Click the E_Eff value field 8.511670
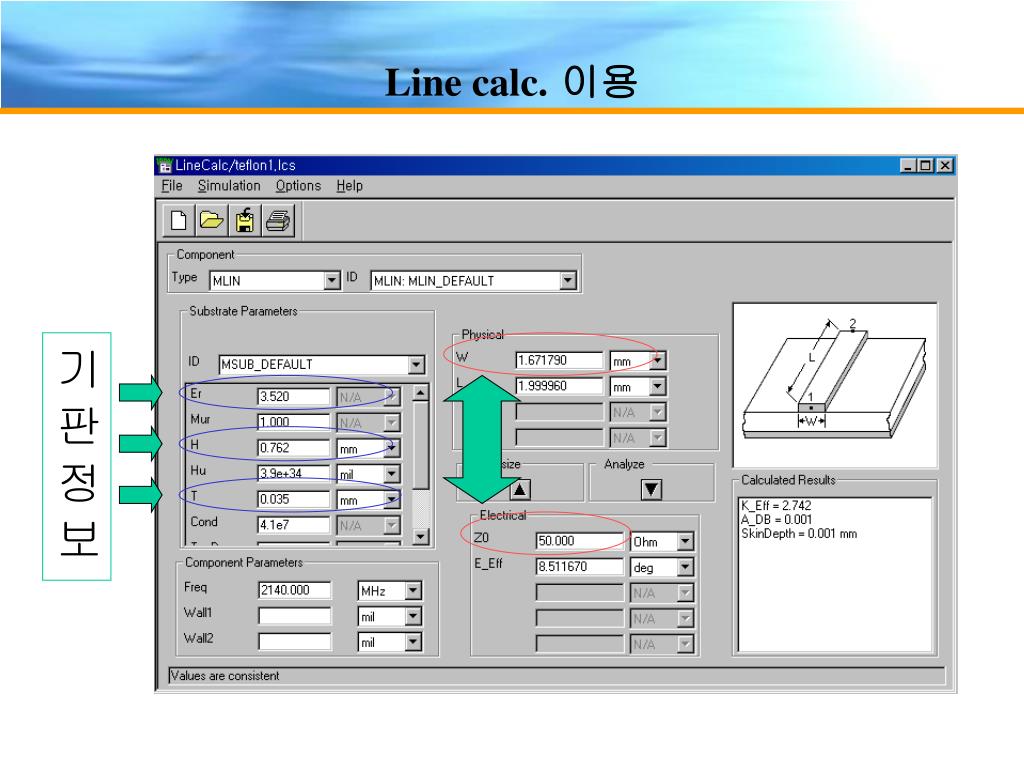 580,567
